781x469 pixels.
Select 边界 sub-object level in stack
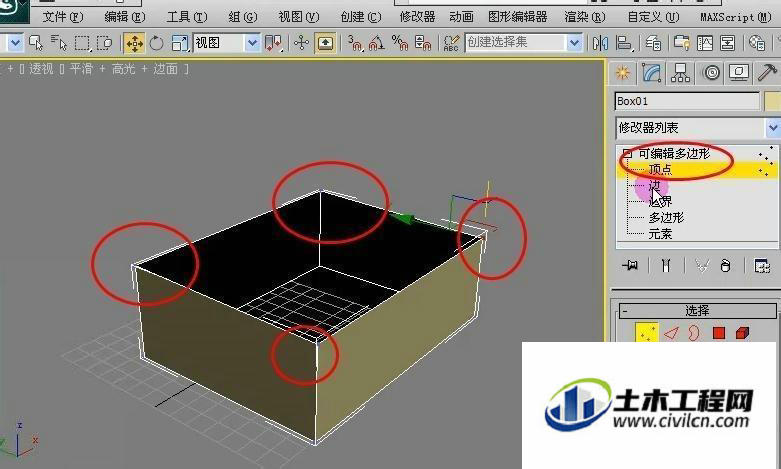point(660,202)
